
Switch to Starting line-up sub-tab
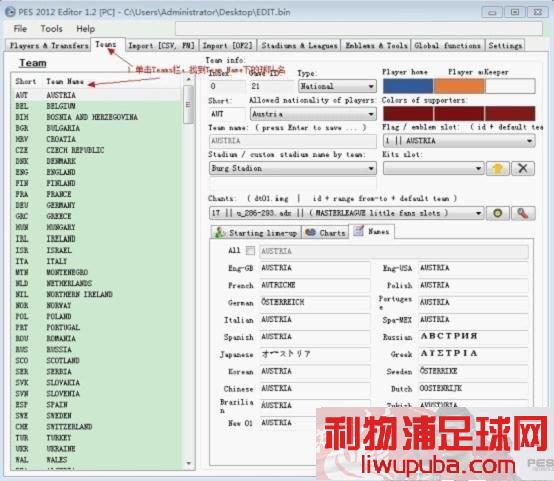click(x=256, y=233)
